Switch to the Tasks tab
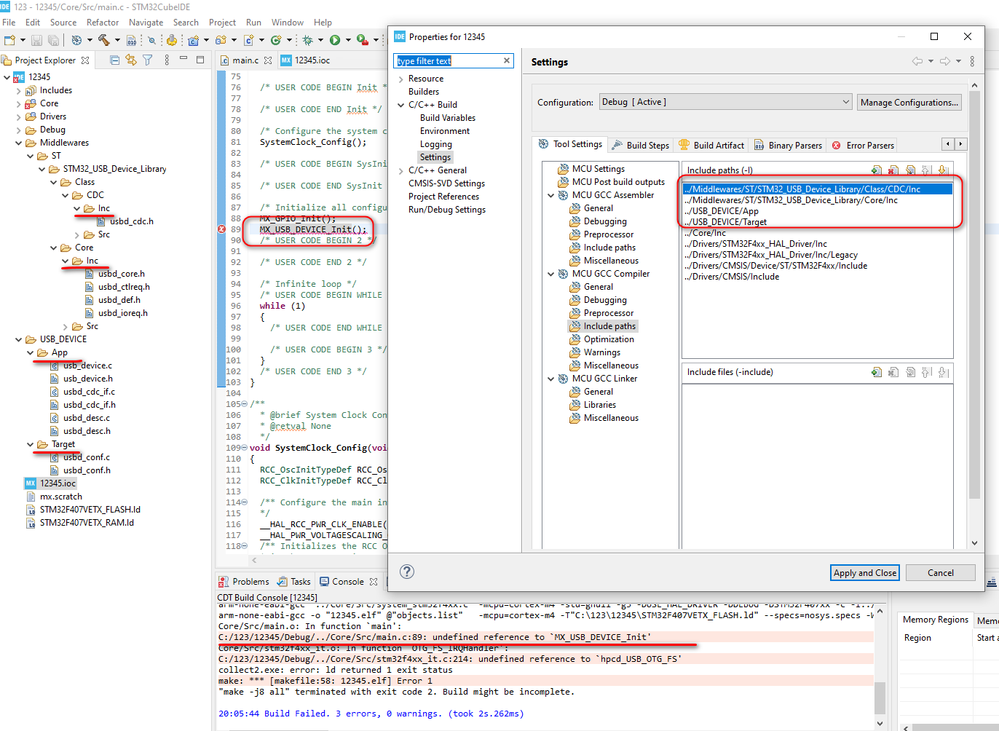The height and width of the screenshot is (731, 999). tap(294, 581)
